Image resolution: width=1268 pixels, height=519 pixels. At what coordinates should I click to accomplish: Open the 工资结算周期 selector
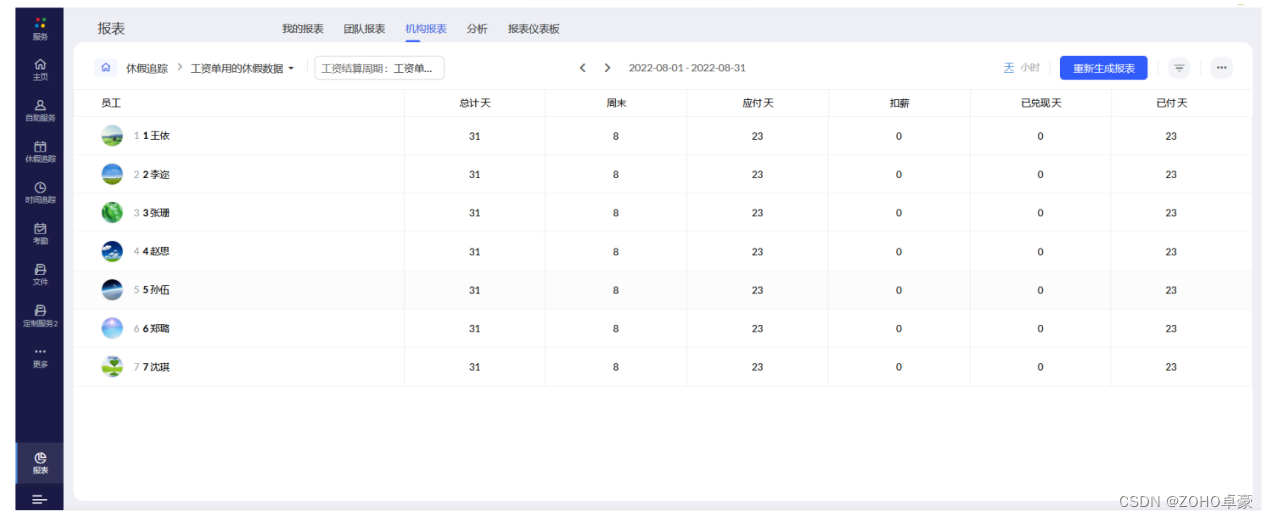tap(379, 68)
